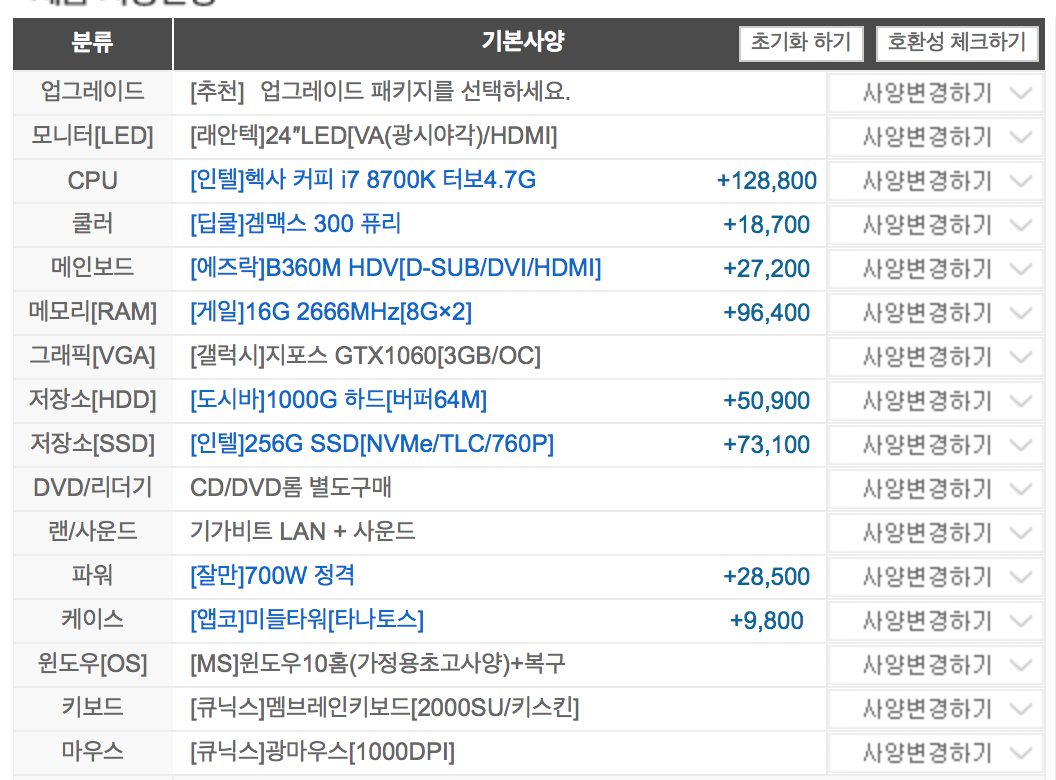Click the +9,800 case price
The width and height of the screenshot is (1056, 780).
766,621
